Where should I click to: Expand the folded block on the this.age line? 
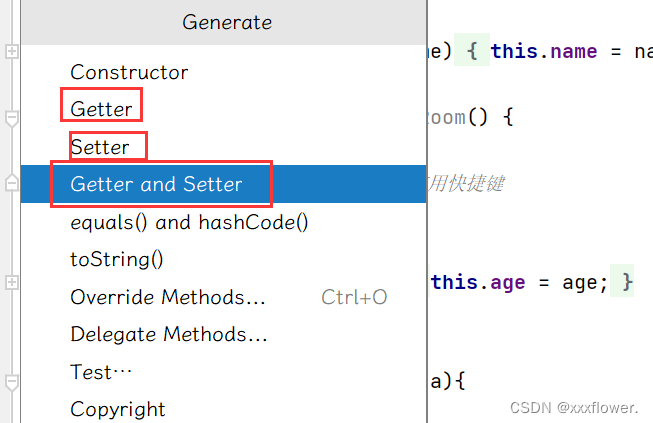(12, 283)
